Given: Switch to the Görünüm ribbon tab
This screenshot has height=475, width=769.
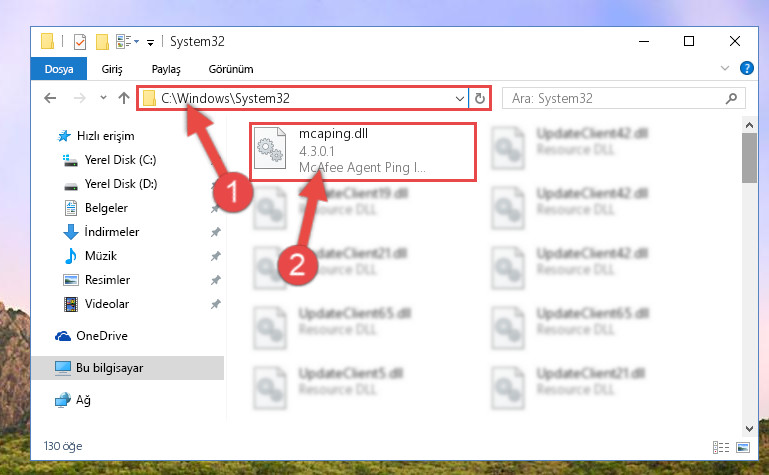Looking at the screenshot, I should tap(231, 69).
